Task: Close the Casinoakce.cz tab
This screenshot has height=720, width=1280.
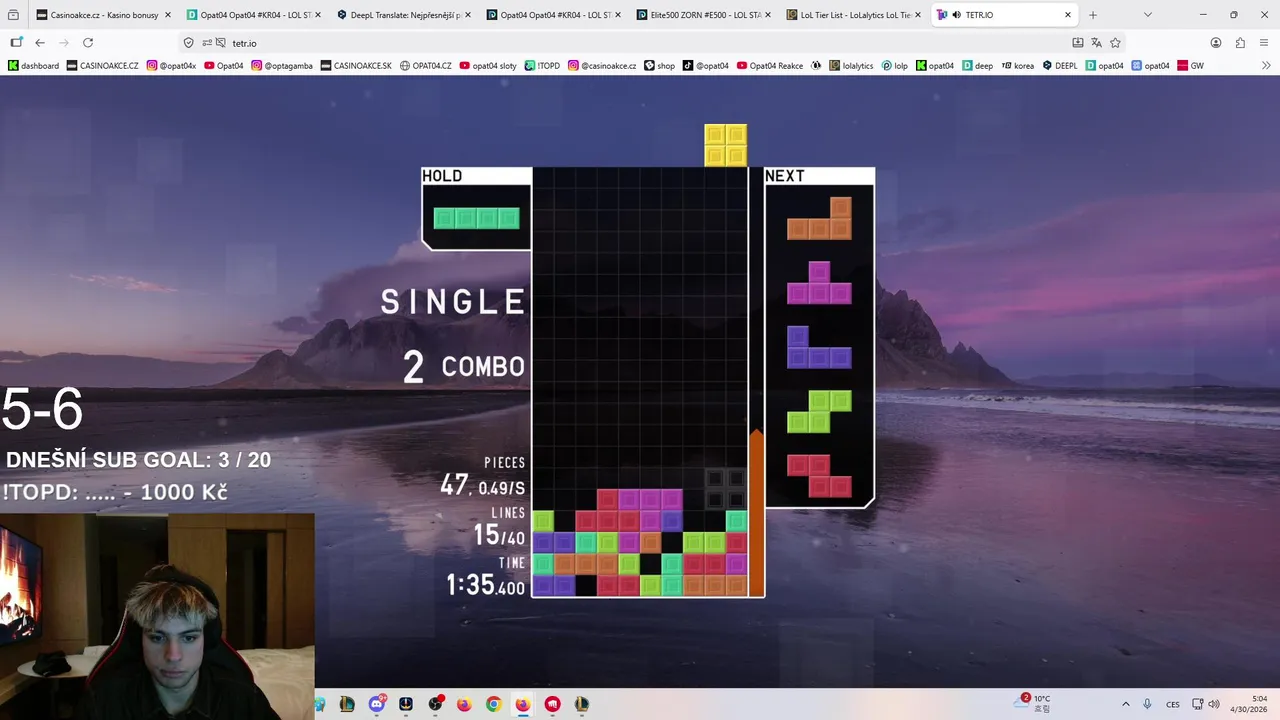Action: coord(167,15)
